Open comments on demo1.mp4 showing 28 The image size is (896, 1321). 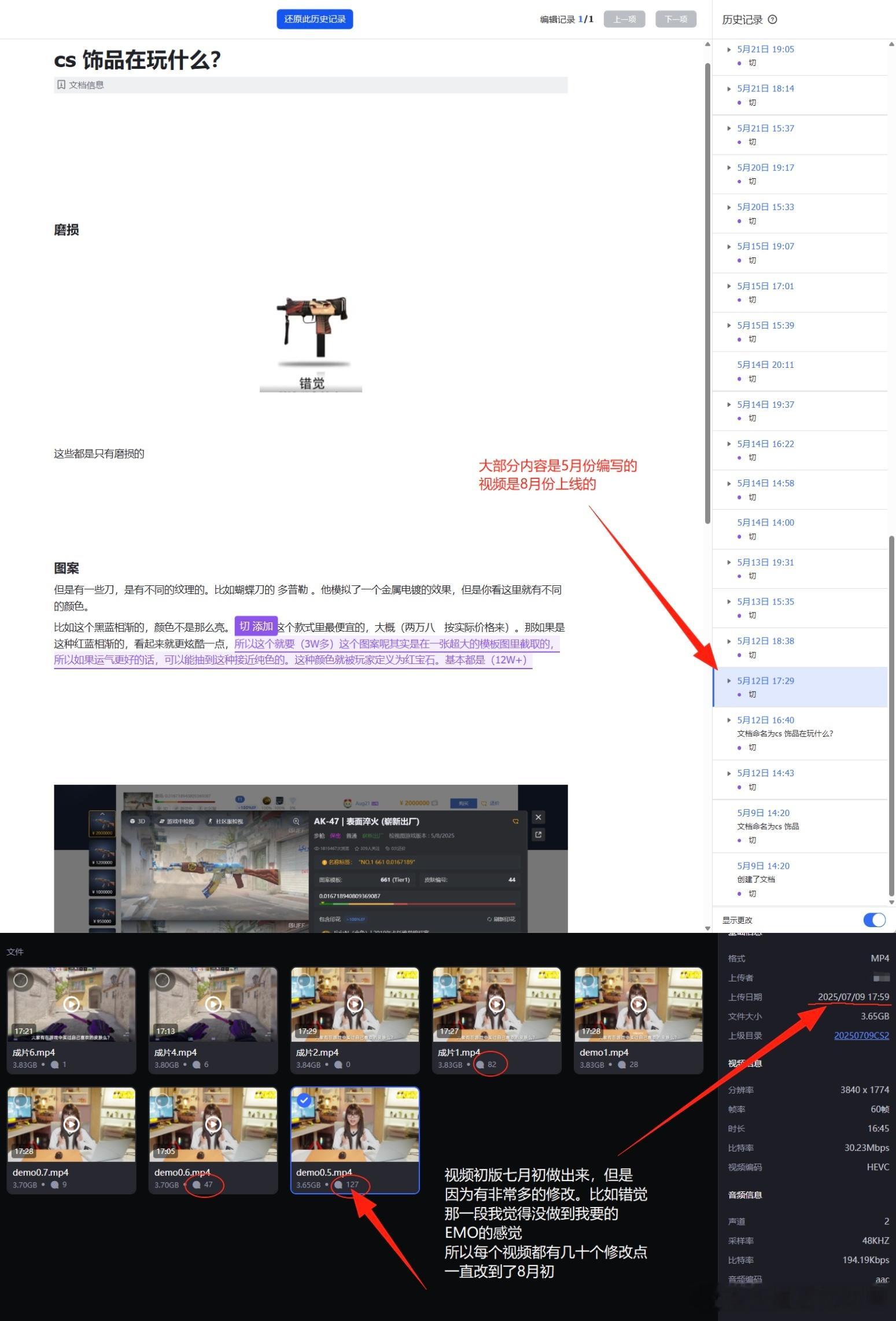(x=628, y=1064)
